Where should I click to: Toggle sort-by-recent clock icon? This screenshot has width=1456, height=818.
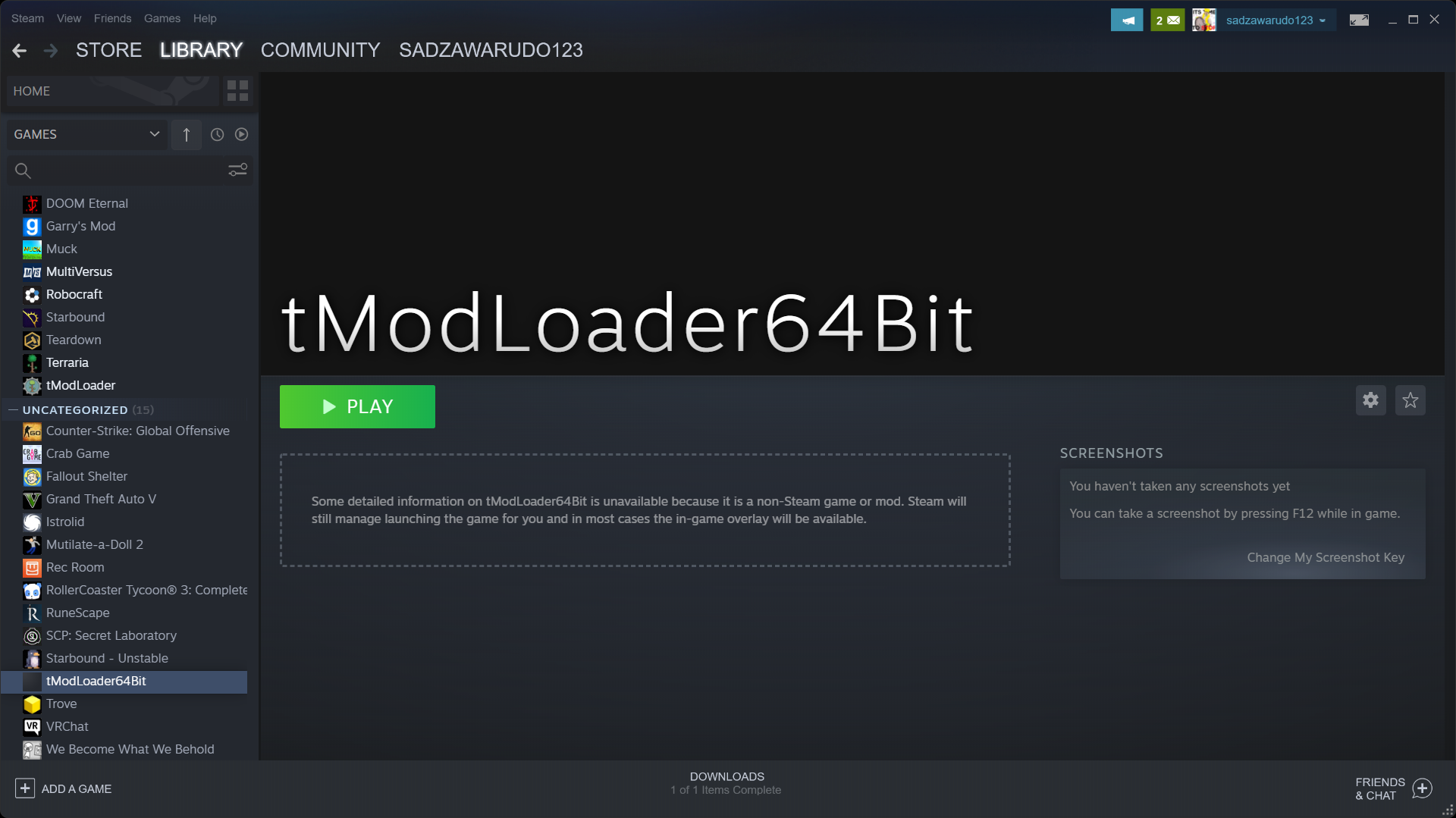217,134
